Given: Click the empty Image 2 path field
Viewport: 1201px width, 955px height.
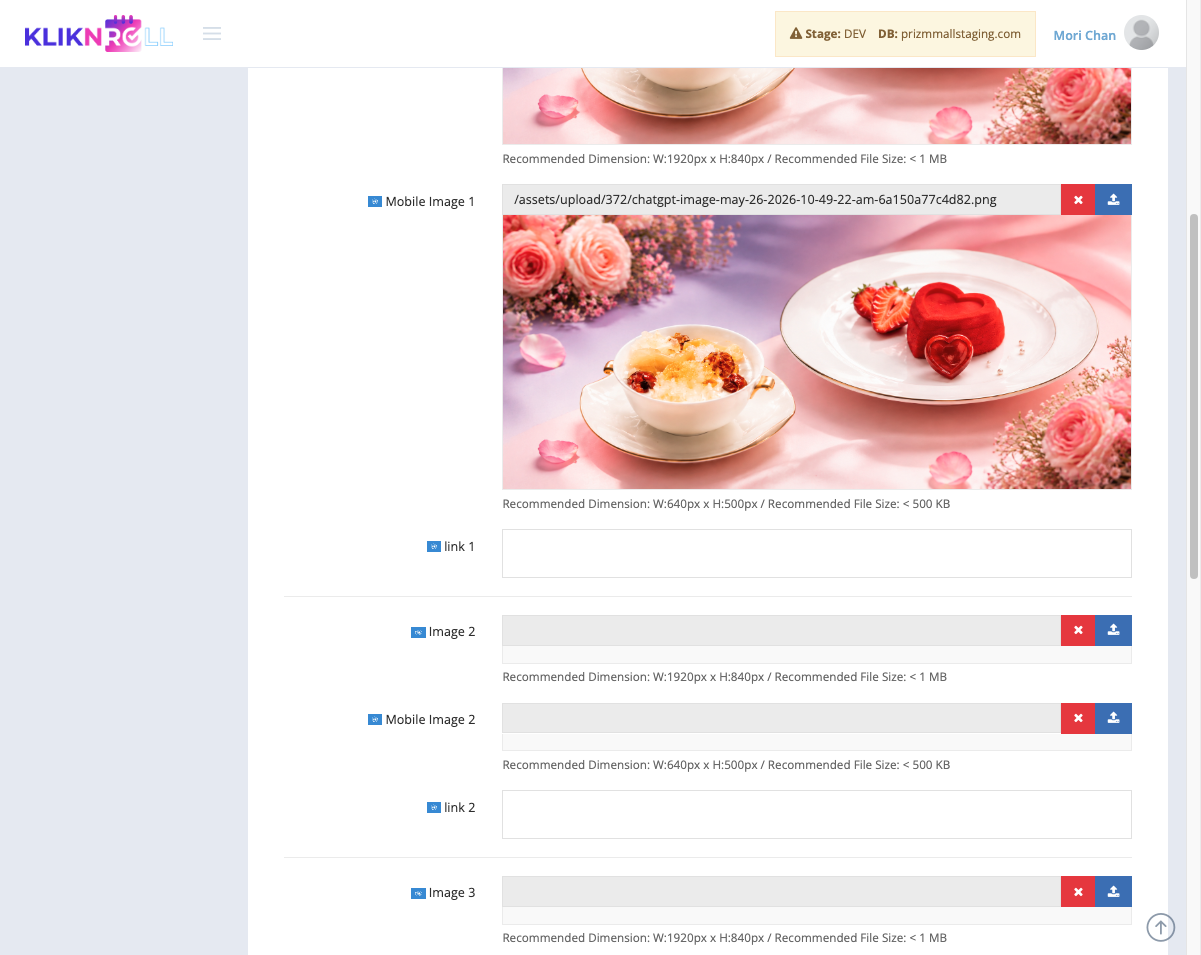Looking at the screenshot, I should [x=781, y=631].
